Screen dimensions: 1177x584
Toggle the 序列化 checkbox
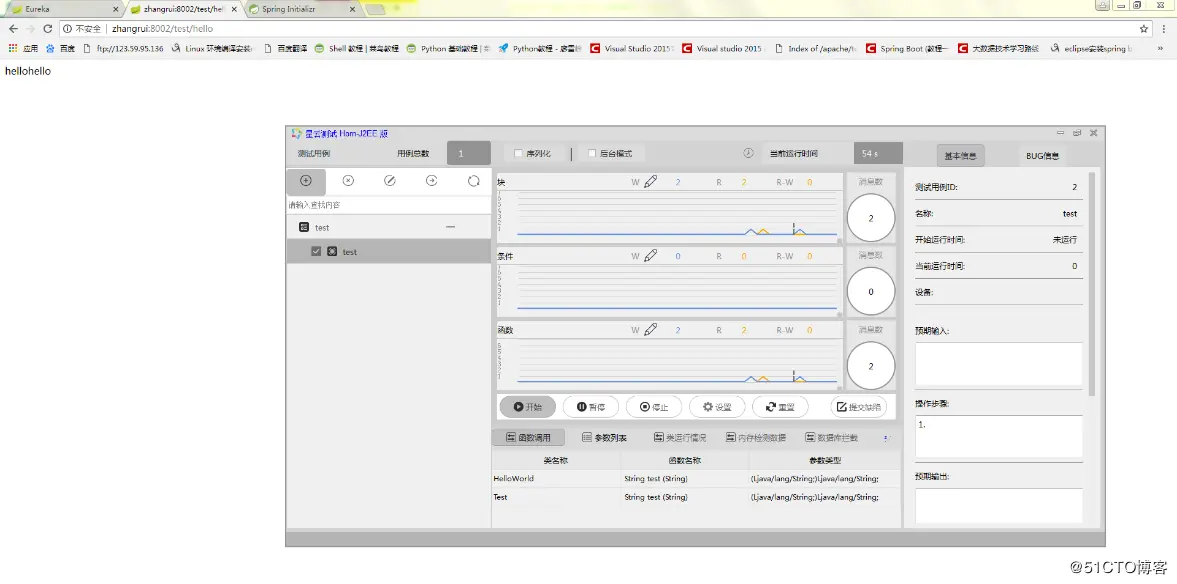pos(518,153)
